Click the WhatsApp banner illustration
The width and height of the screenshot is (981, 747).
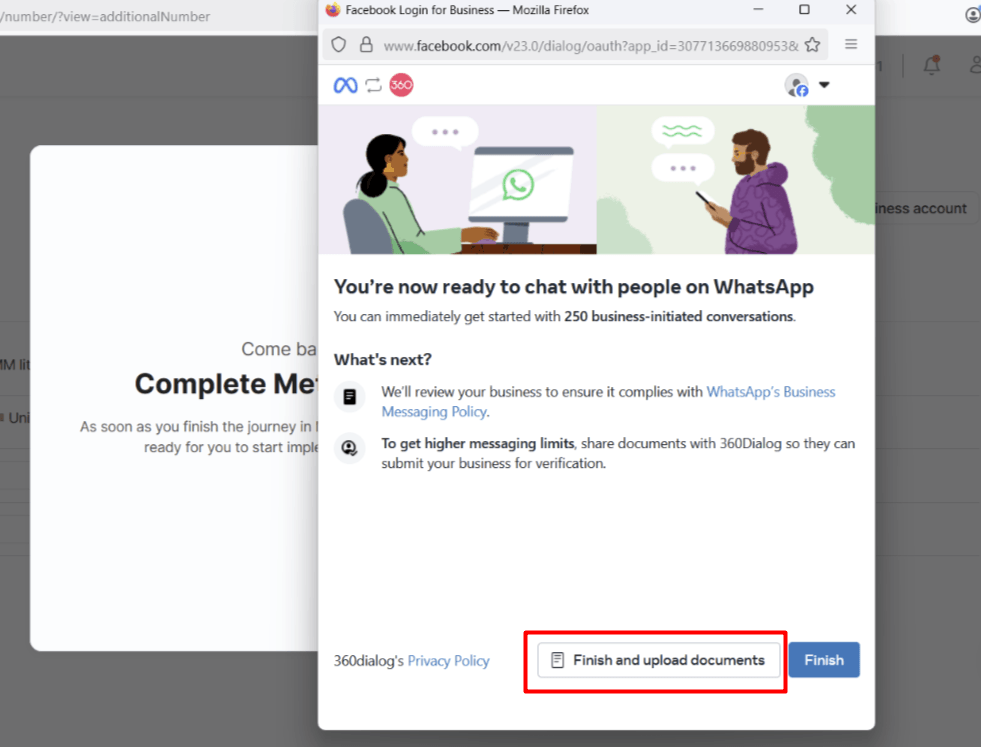coord(596,180)
